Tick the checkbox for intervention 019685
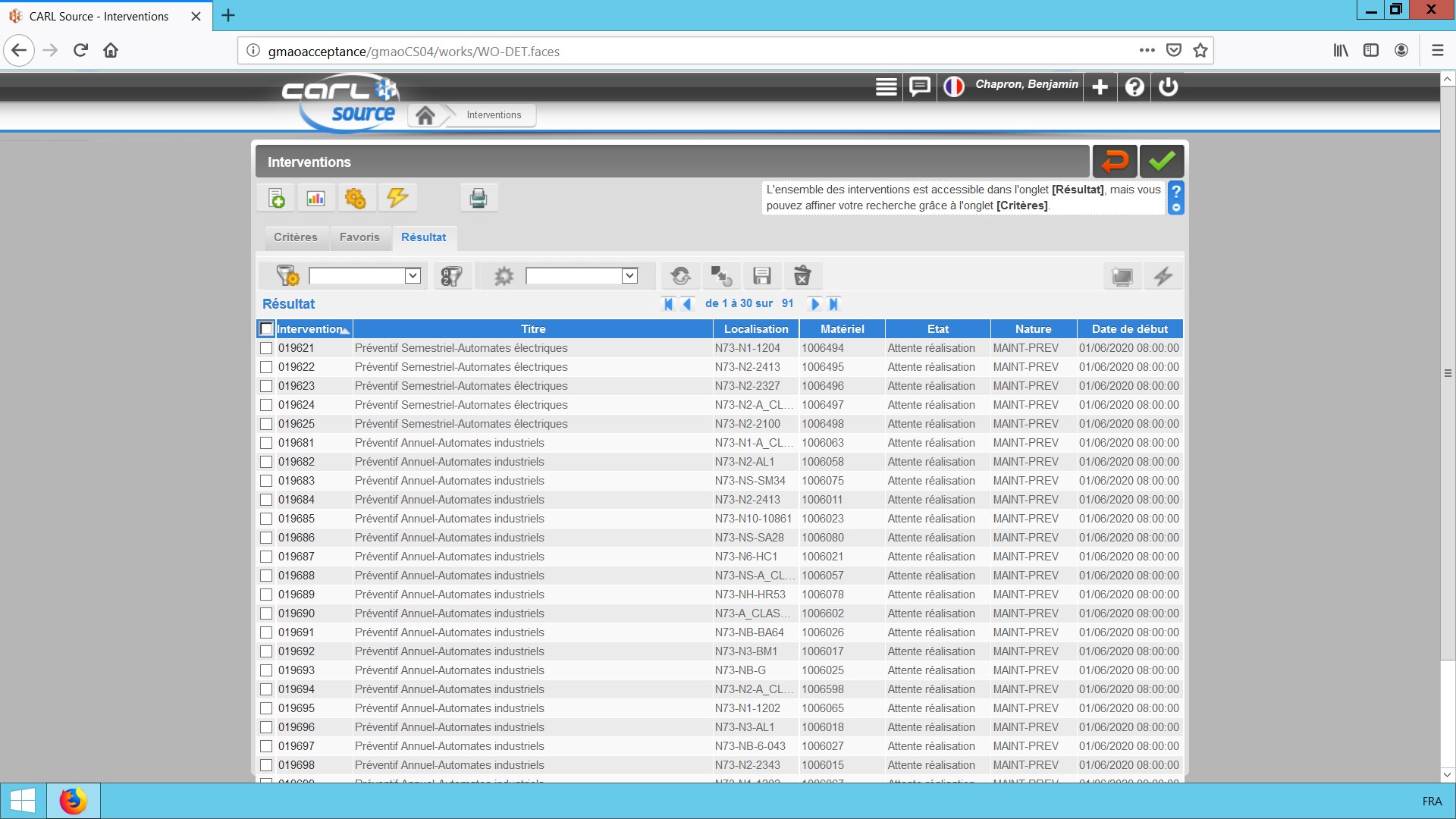The height and width of the screenshot is (819, 1456). [266, 519]
